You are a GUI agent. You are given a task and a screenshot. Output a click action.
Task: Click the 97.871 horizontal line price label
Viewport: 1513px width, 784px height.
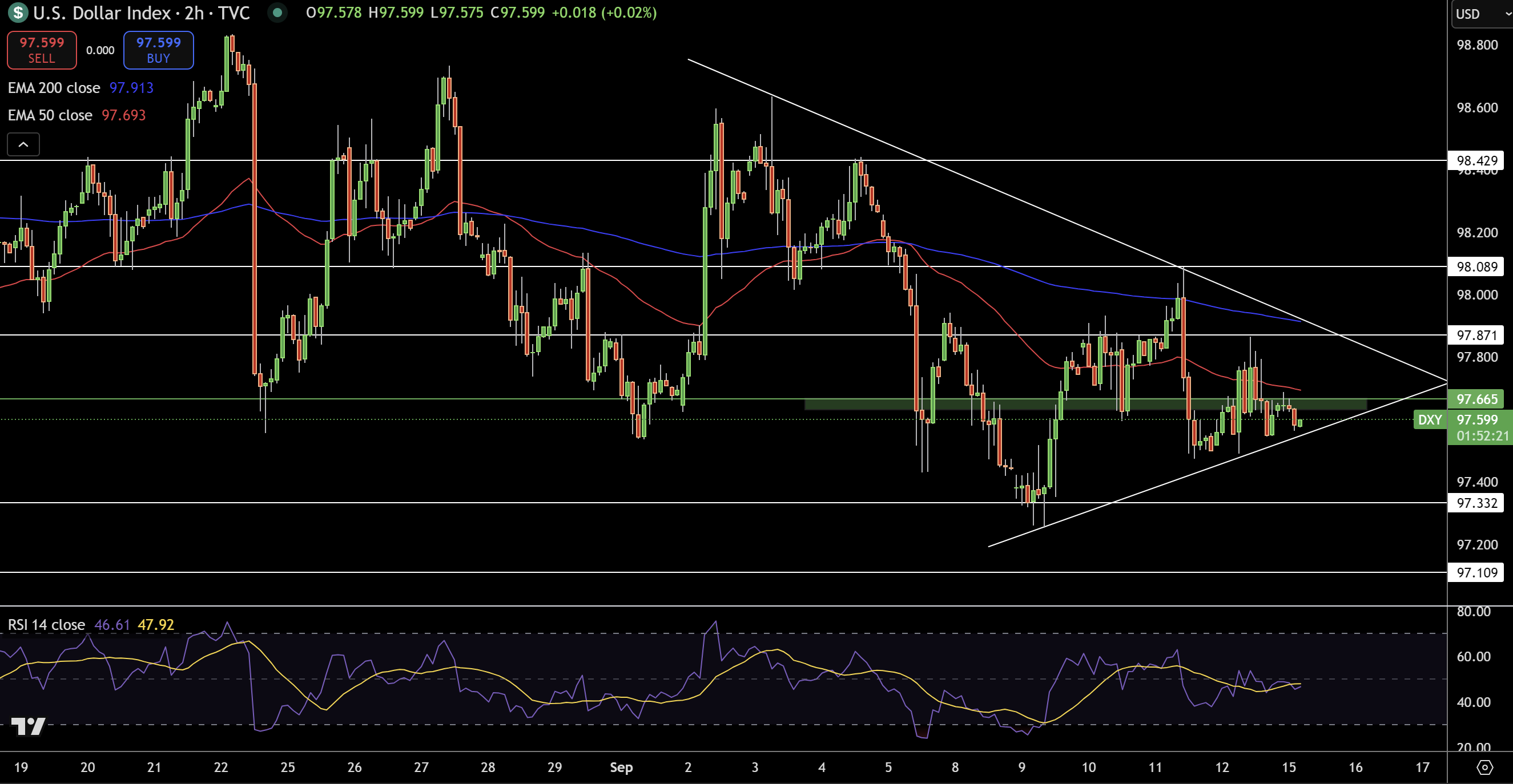click(1476, 335)
